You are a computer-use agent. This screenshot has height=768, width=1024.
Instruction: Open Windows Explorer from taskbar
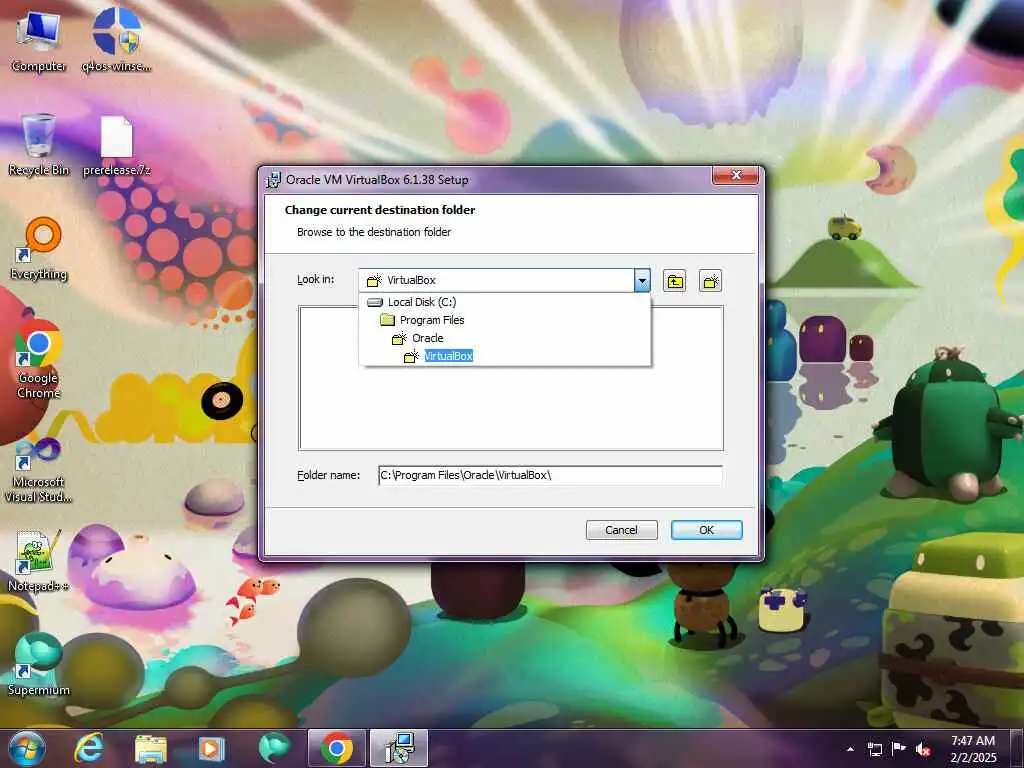point(151,748)
